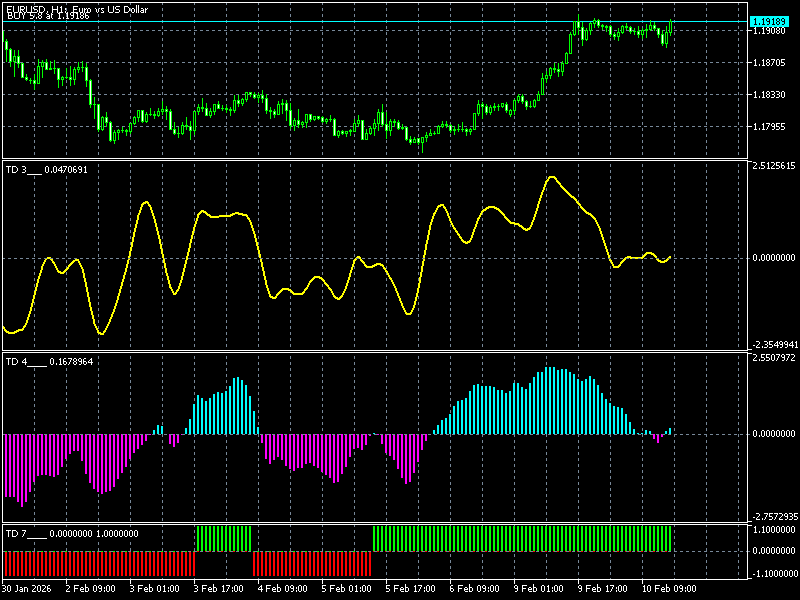
Task: Click the 4 Feb 09:00 time label
Action: coord(283,589)
